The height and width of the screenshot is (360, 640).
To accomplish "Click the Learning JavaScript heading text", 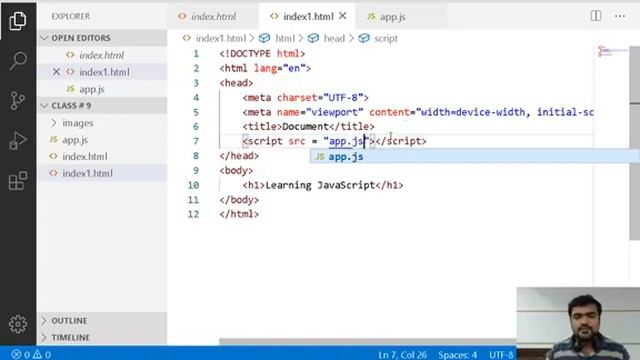I will click(x=320, y=185).
